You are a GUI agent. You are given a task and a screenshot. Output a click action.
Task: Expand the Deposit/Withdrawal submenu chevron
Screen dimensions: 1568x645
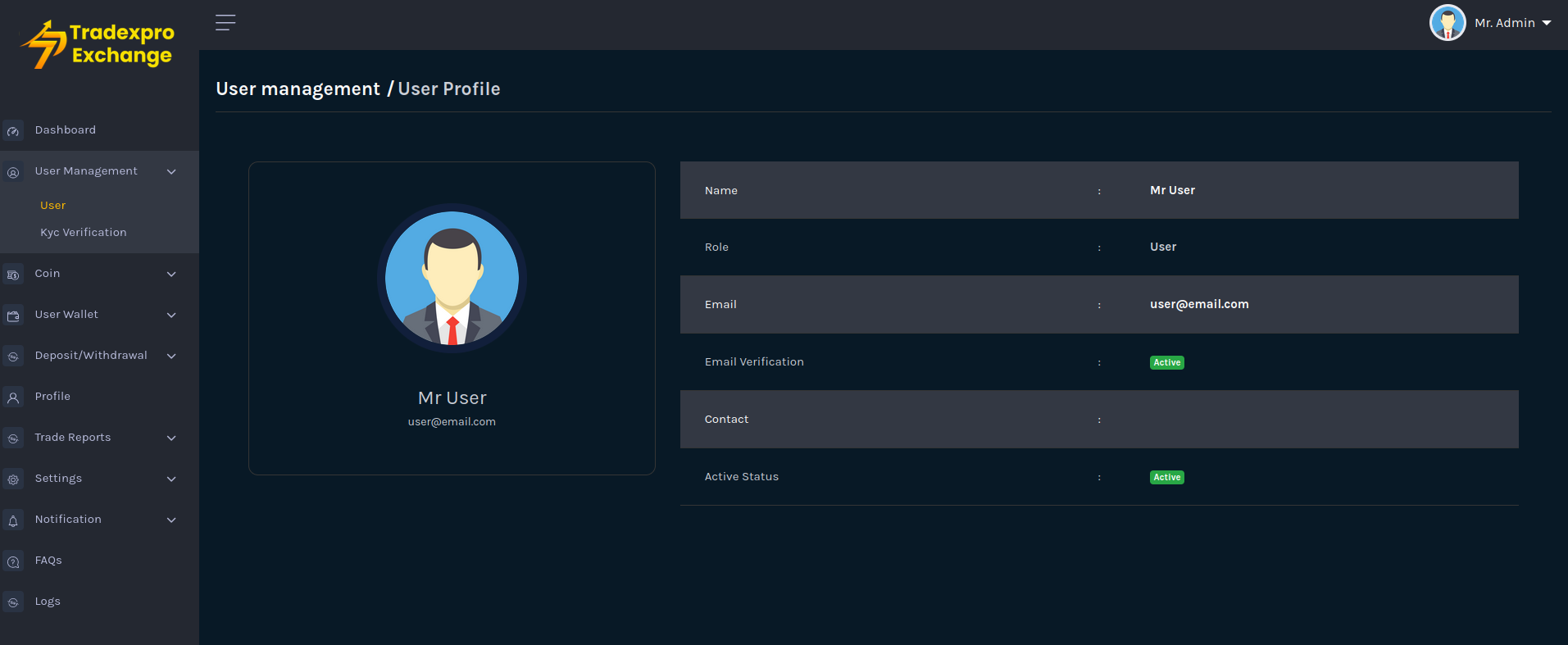pyautogui.click(x=171, y=356)
